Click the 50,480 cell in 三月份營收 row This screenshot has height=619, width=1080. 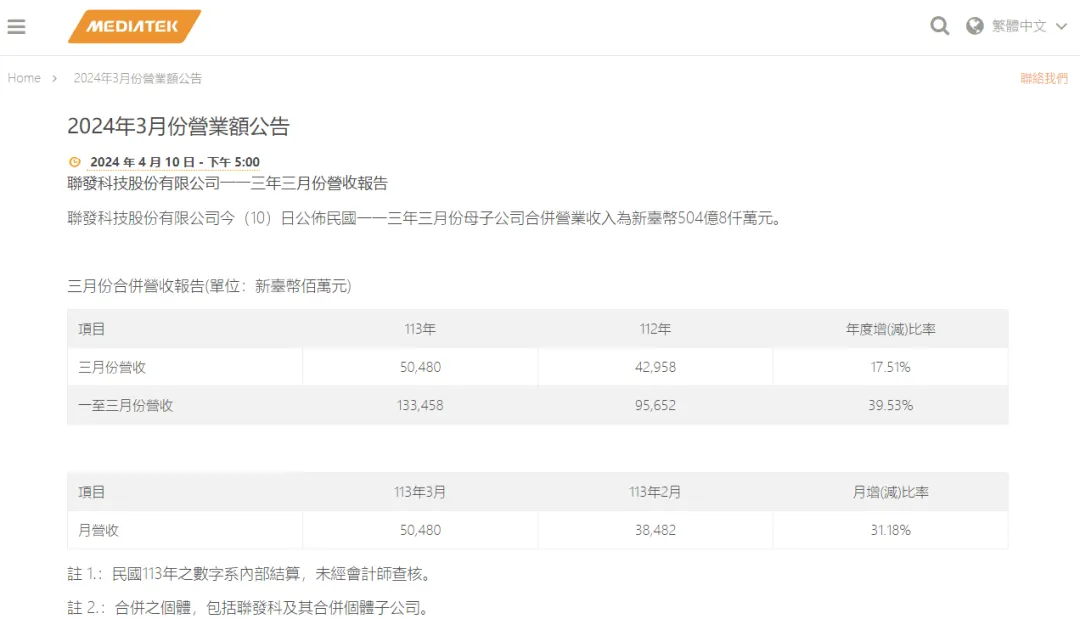(420, 367)
